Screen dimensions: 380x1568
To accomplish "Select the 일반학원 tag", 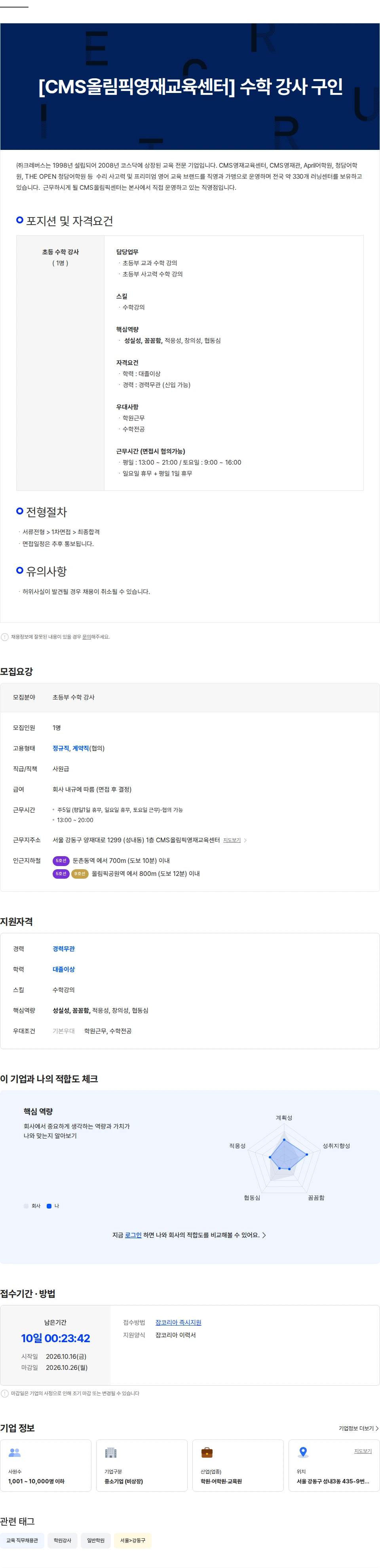I will [96, 1541].
